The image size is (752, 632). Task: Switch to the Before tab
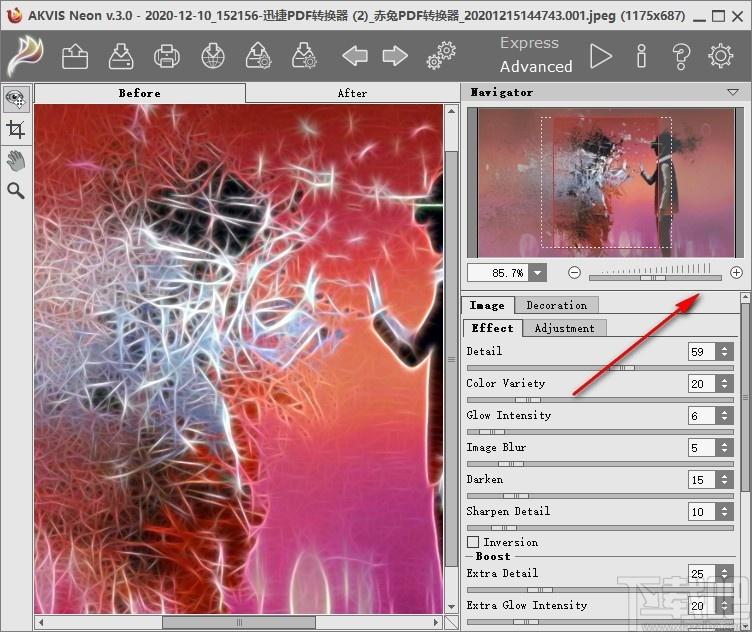tap(140, 93)
